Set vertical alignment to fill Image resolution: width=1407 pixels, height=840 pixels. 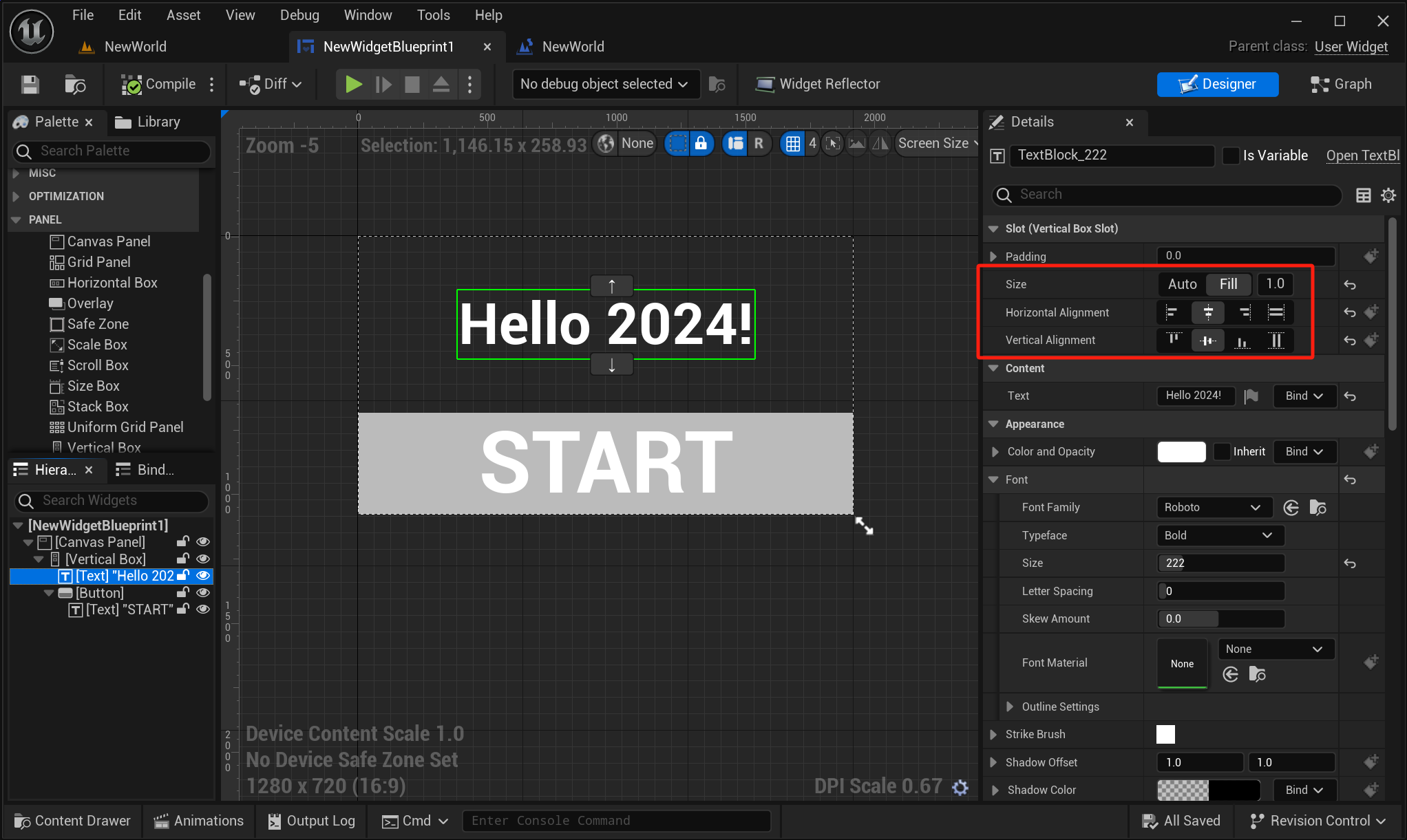click(1276, 340)
